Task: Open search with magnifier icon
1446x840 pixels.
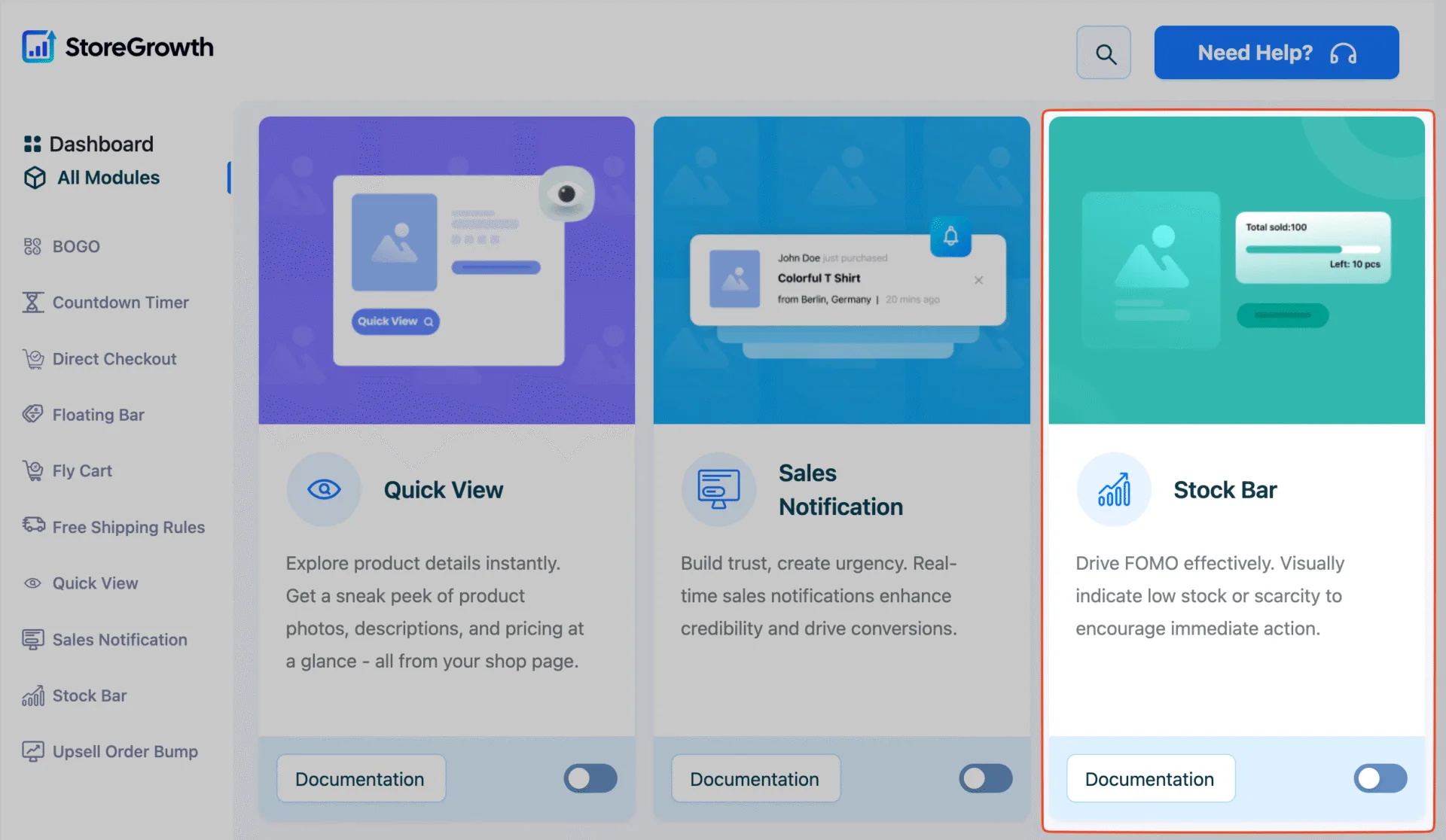Action: [1103, 53]
